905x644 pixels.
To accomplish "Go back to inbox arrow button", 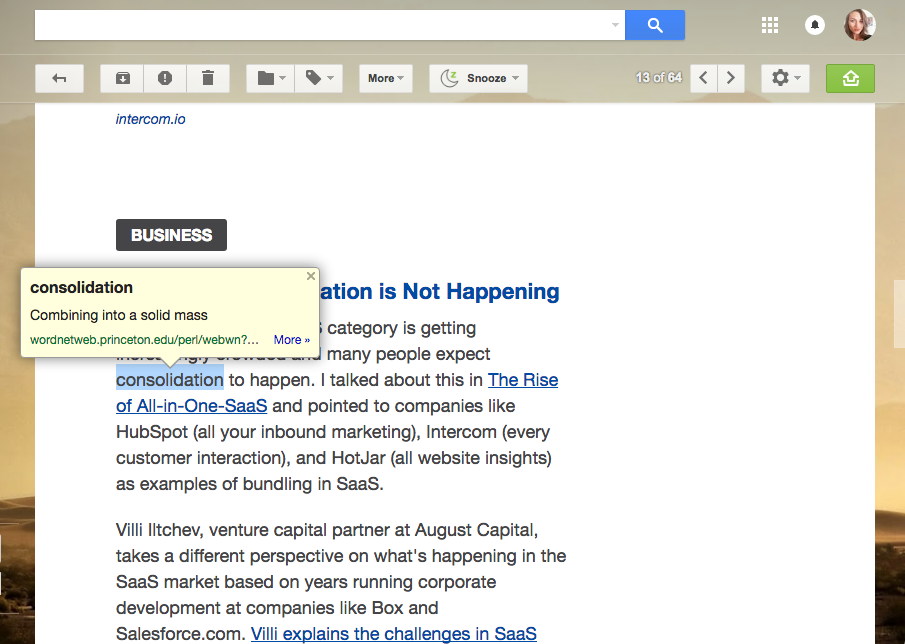I will click(x=59, y=78).
